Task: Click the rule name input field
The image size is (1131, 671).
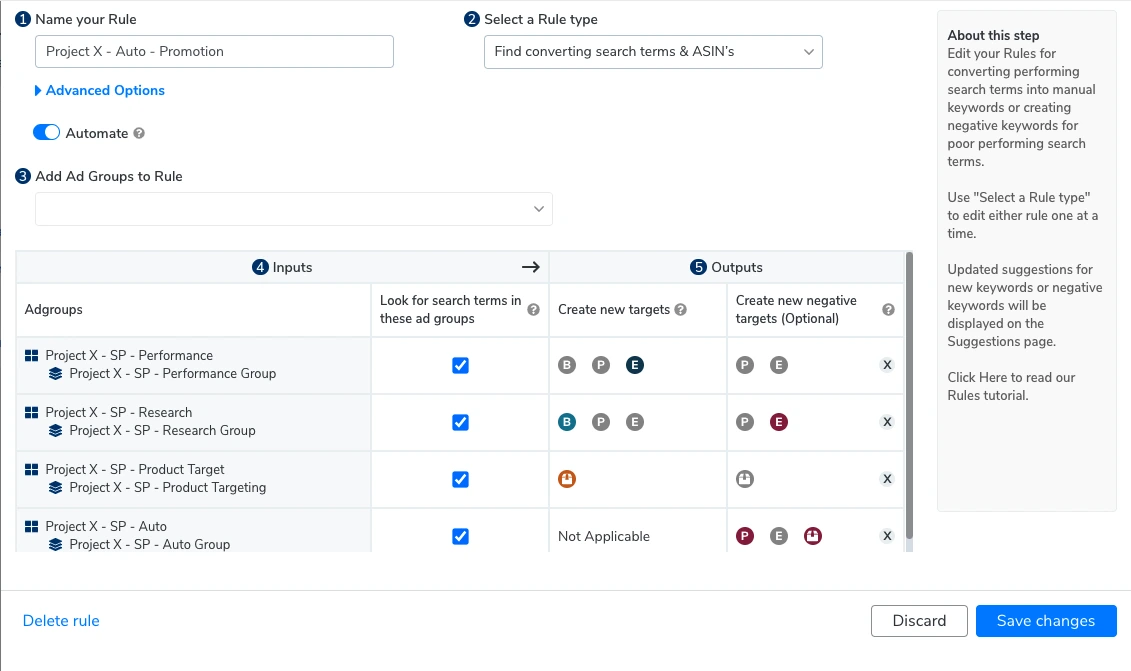Action: [x=214, y=52]
